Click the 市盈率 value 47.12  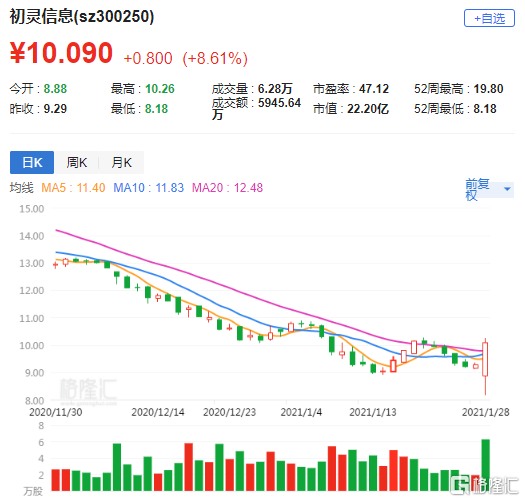pyautogui.click(x=374, y=89)
